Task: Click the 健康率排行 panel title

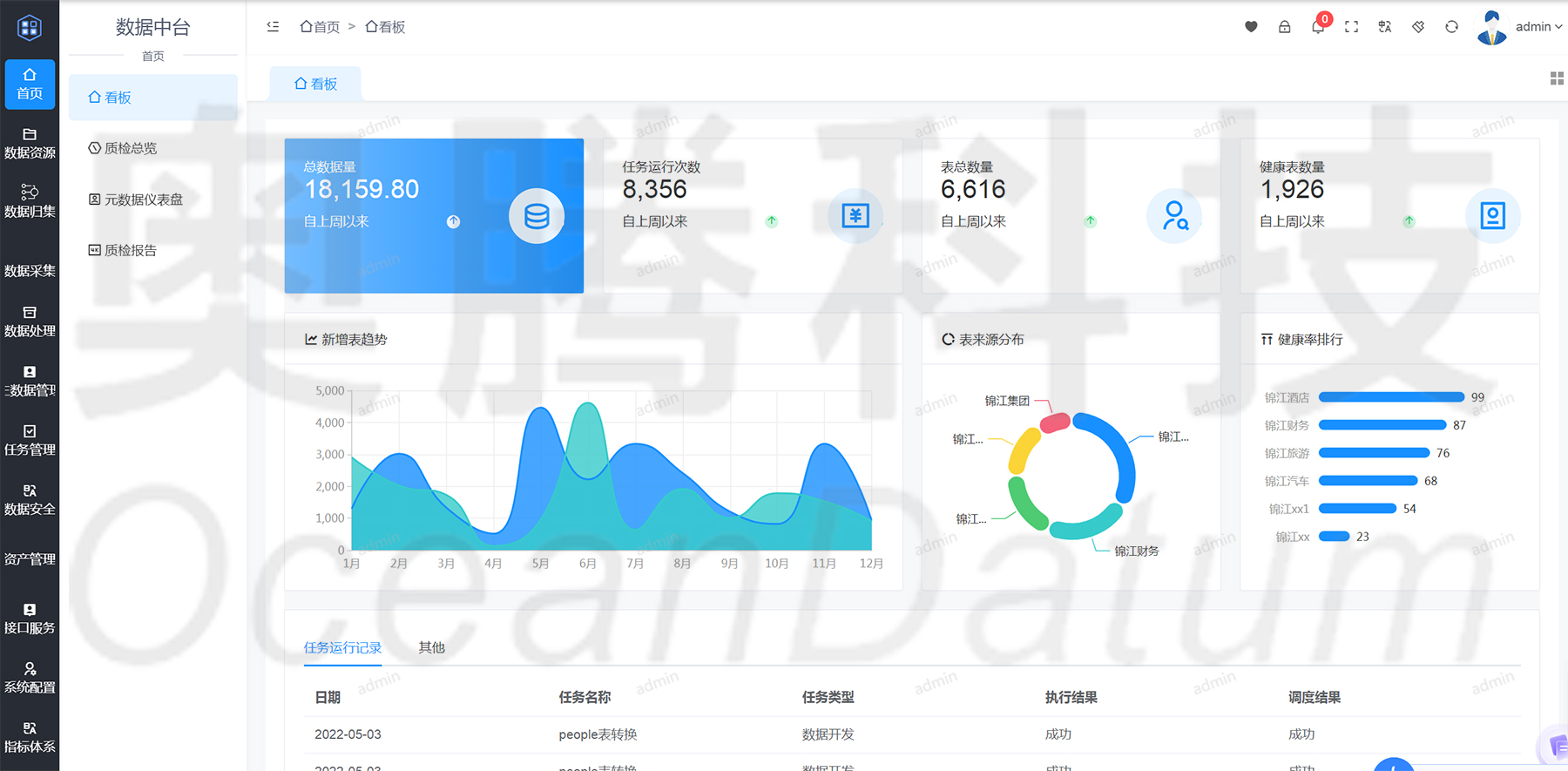Action: (1301, 339)
